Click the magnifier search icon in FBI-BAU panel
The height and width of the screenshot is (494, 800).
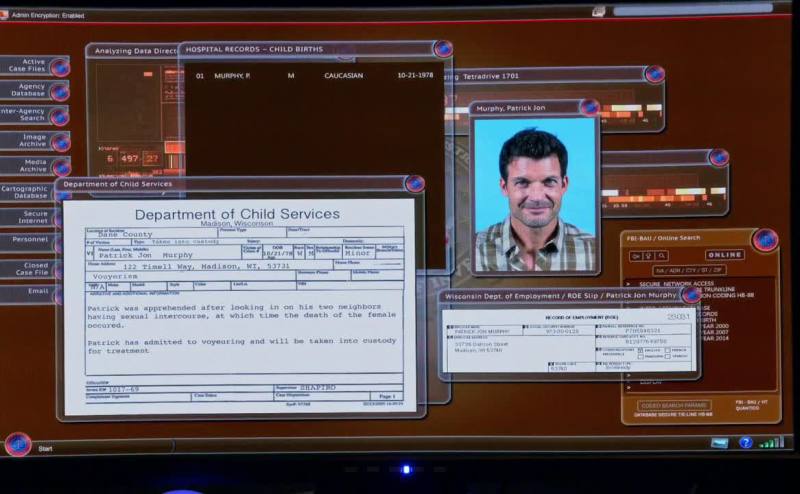point(662,256)
